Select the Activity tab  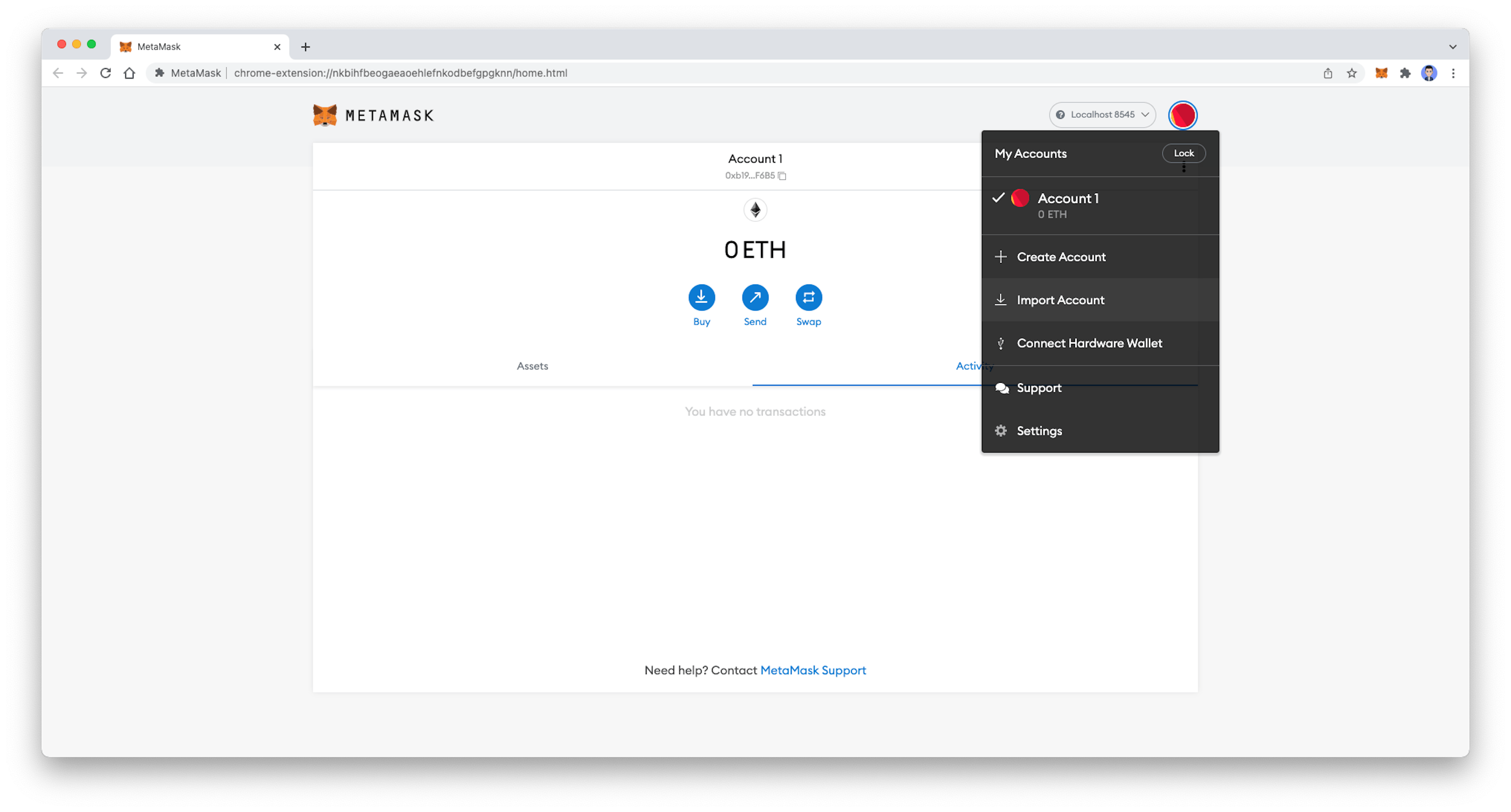point(975,365)
